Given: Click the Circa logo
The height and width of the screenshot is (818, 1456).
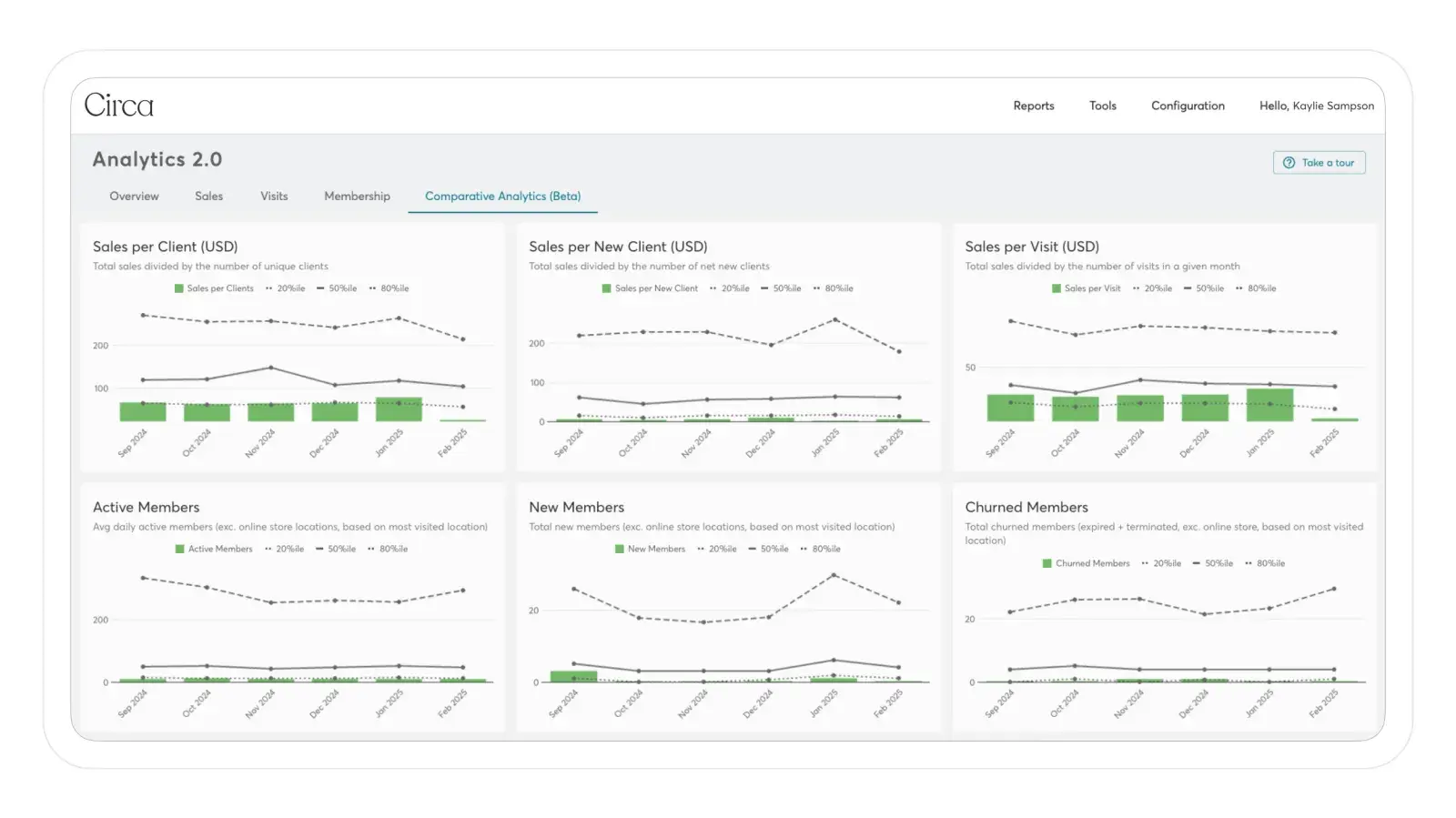Looking at the screenshot, I should click(x=119, y=106).
